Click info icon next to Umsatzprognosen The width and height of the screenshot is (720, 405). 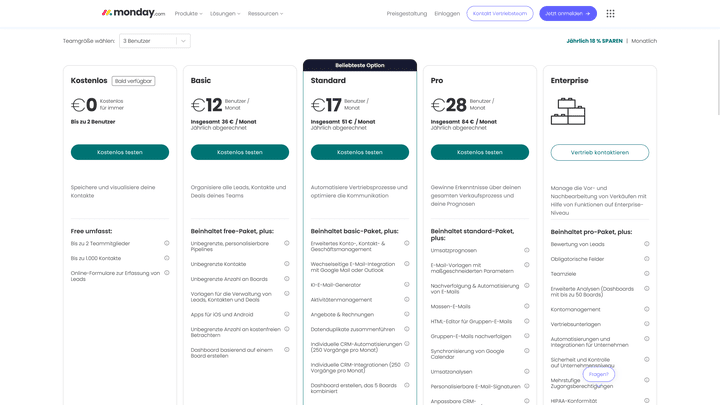click(x=527, y=250)
